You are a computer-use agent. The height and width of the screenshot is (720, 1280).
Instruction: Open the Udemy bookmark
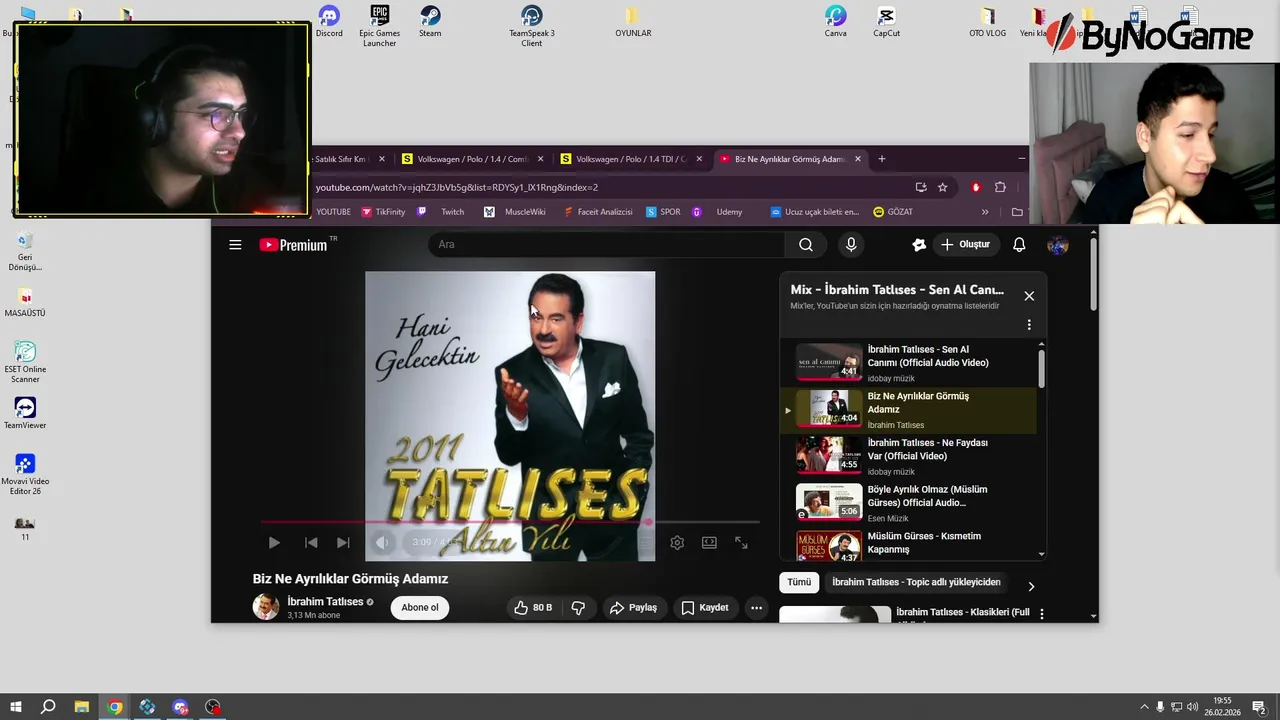(718, 212)
